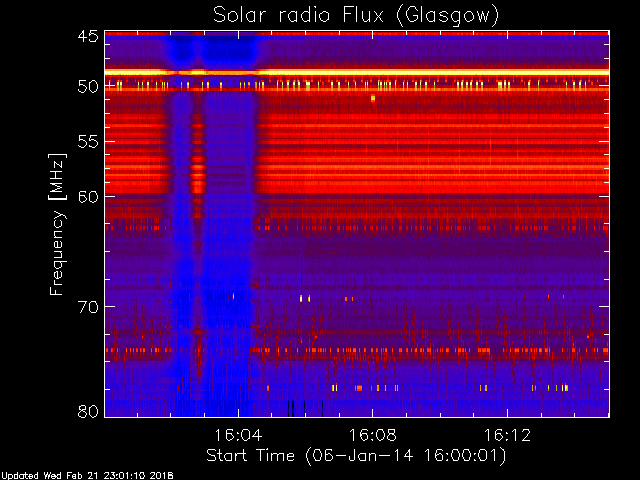The width and height of the screenshot is (640, 480).
Task: Click the bright yellow emission band near 49 MHz
Action: pos(357,72)
